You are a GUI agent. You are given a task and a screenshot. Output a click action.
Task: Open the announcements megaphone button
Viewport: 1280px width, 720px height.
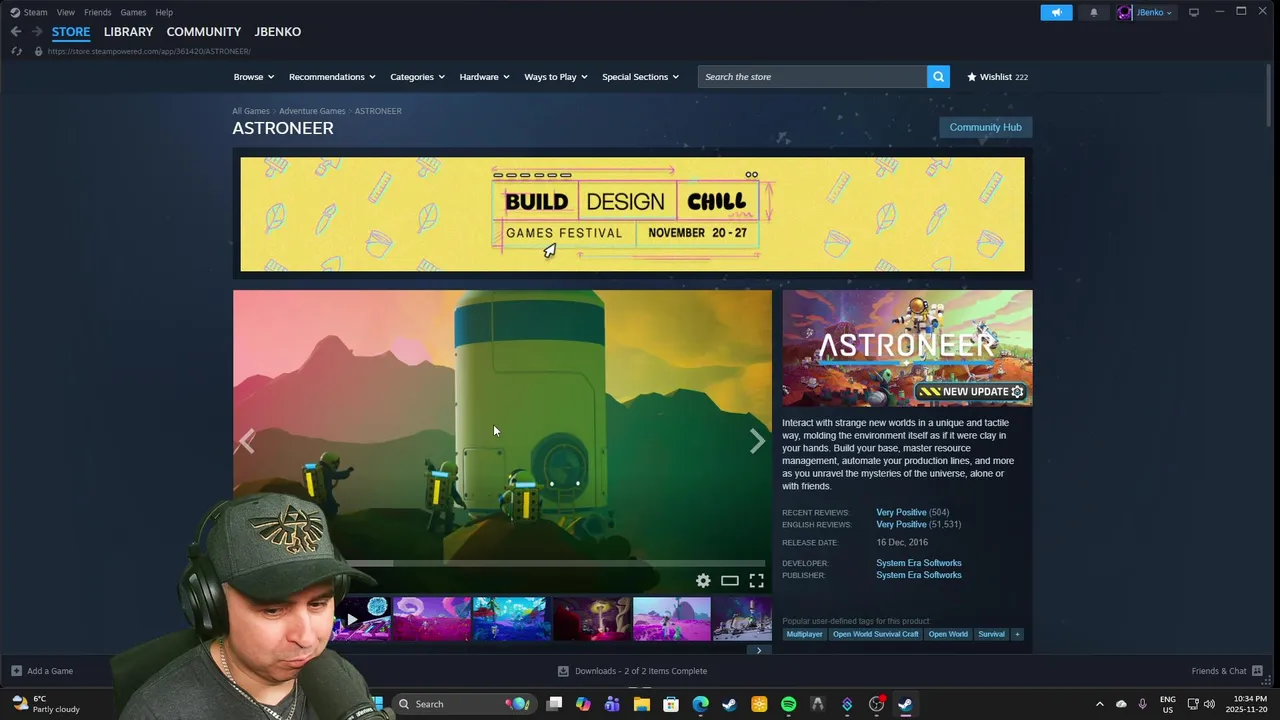point(1056,12)
